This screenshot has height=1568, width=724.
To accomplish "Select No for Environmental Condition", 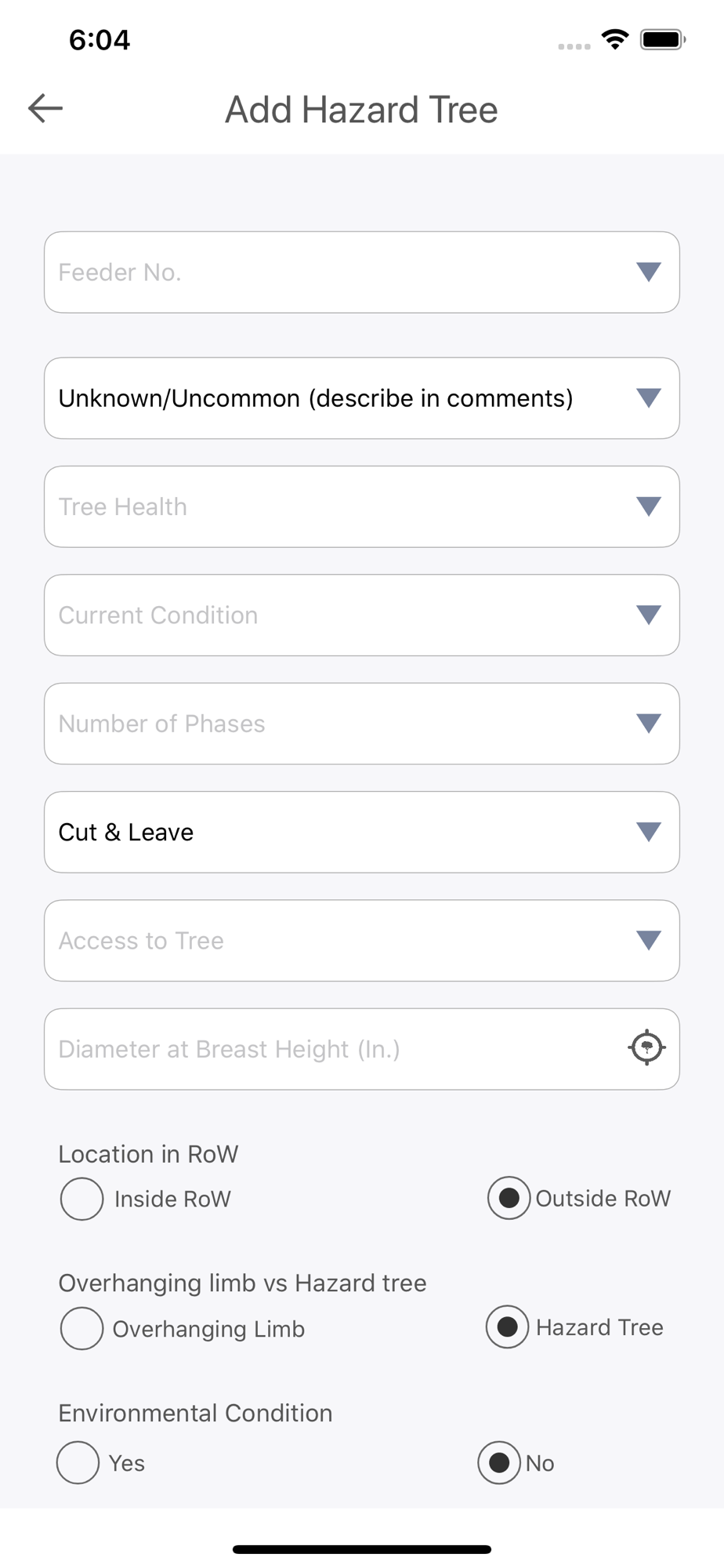I will [x=499, y=1463].
